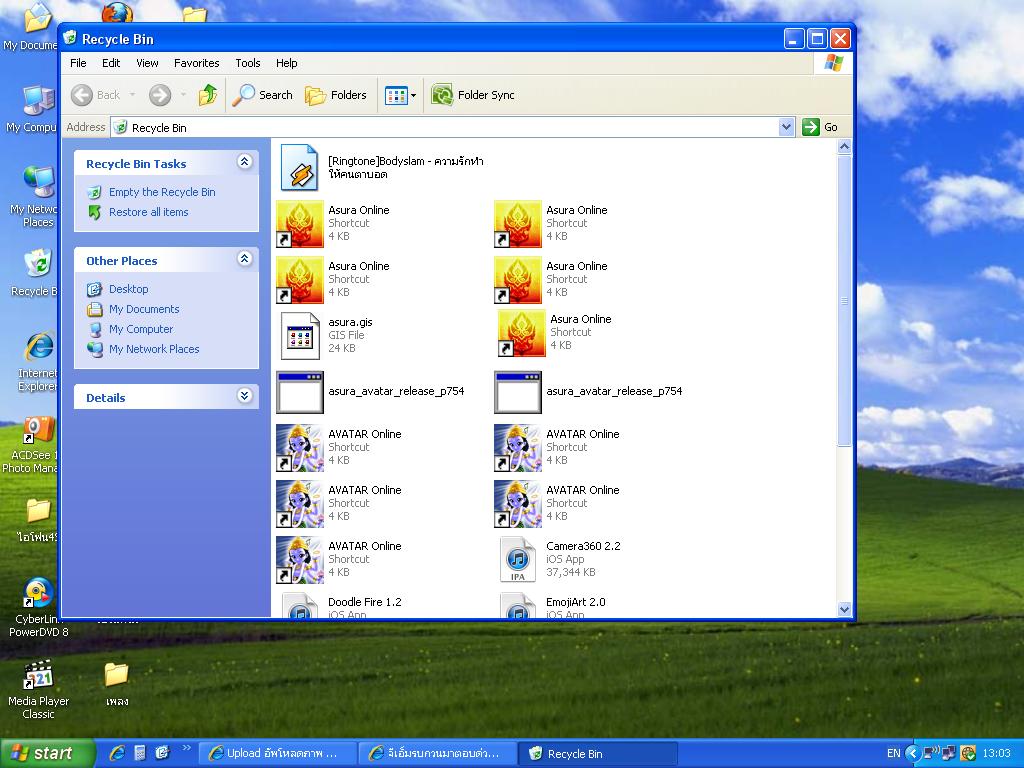Image resolution: width=1024 pixels, height=768 pixels.
Task: Launch Folder Sync from the toolbar
Action: click(x=473, y=95)
